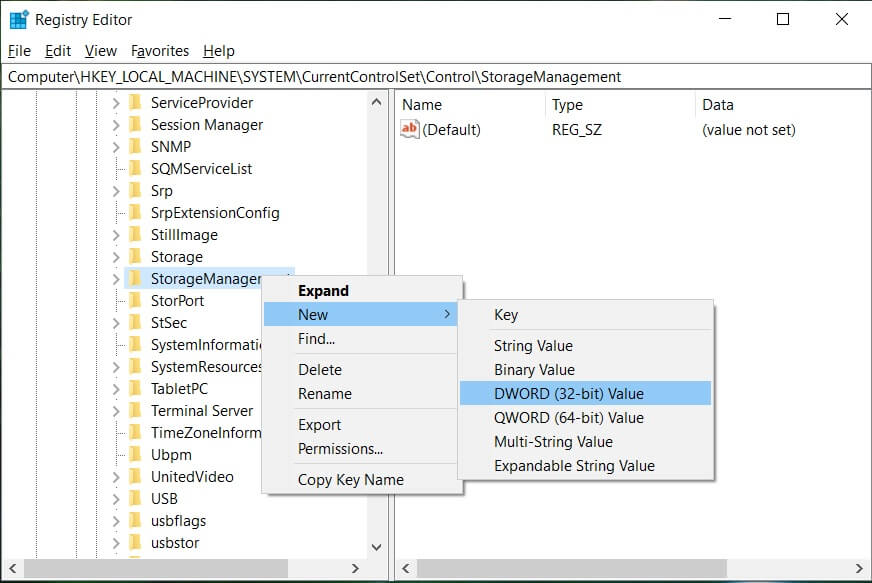
Task: Expand the usbstor key
Action: click(116, 544)
